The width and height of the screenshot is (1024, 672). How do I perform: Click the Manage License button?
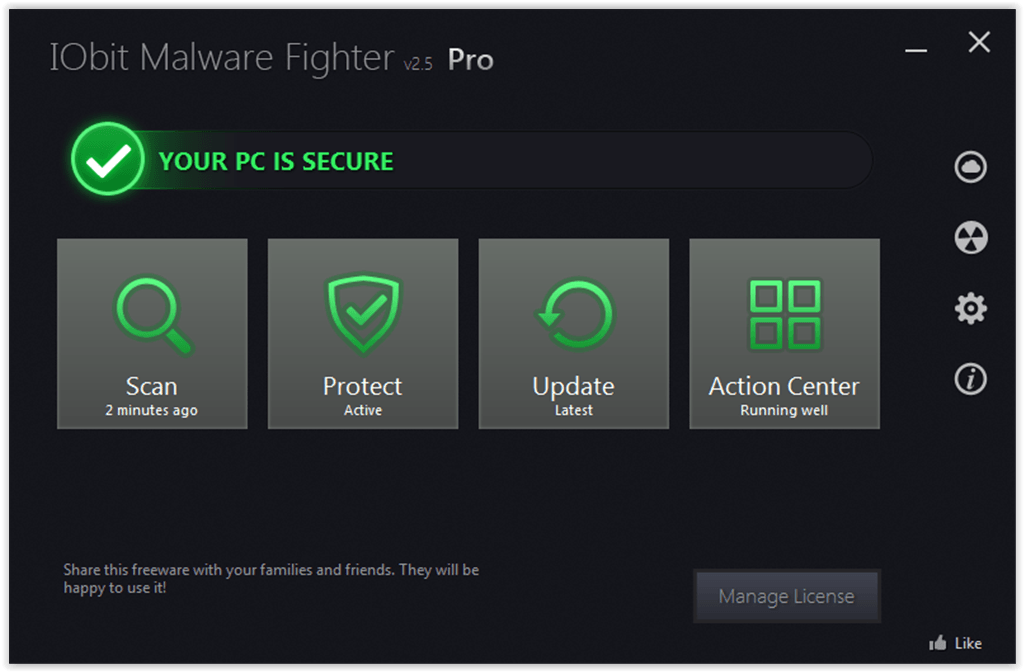tap(786, 597)
